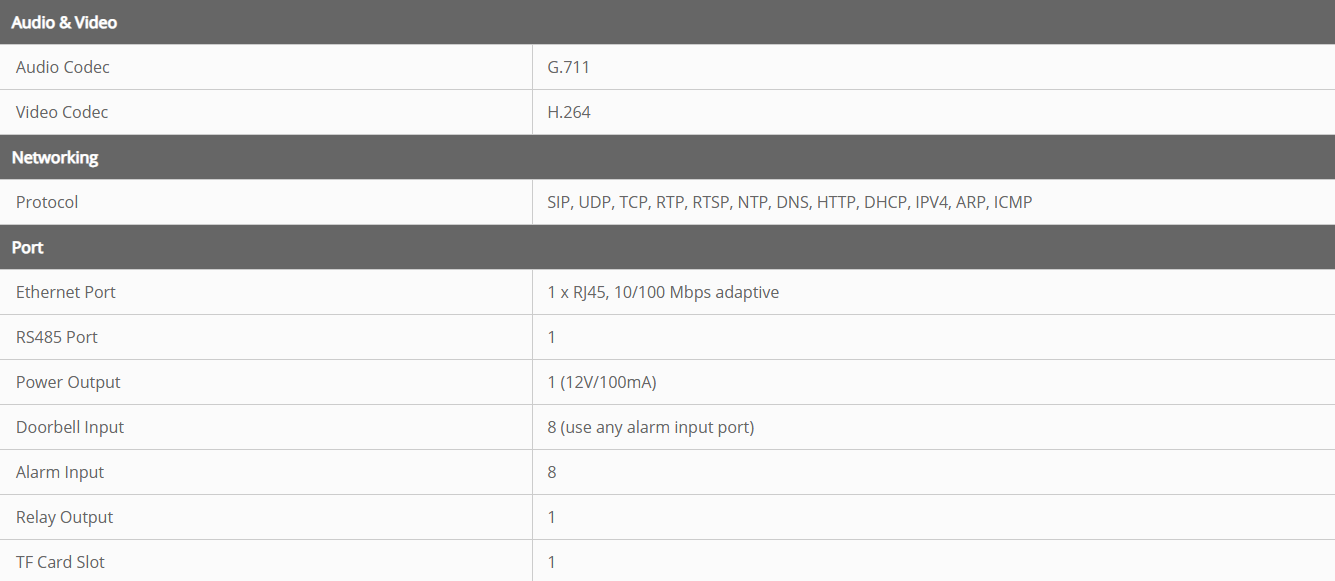Select the Relay Output row label
Viewport: 1335px width, 581px height.
pyautogui.click(x=65, y=517)
